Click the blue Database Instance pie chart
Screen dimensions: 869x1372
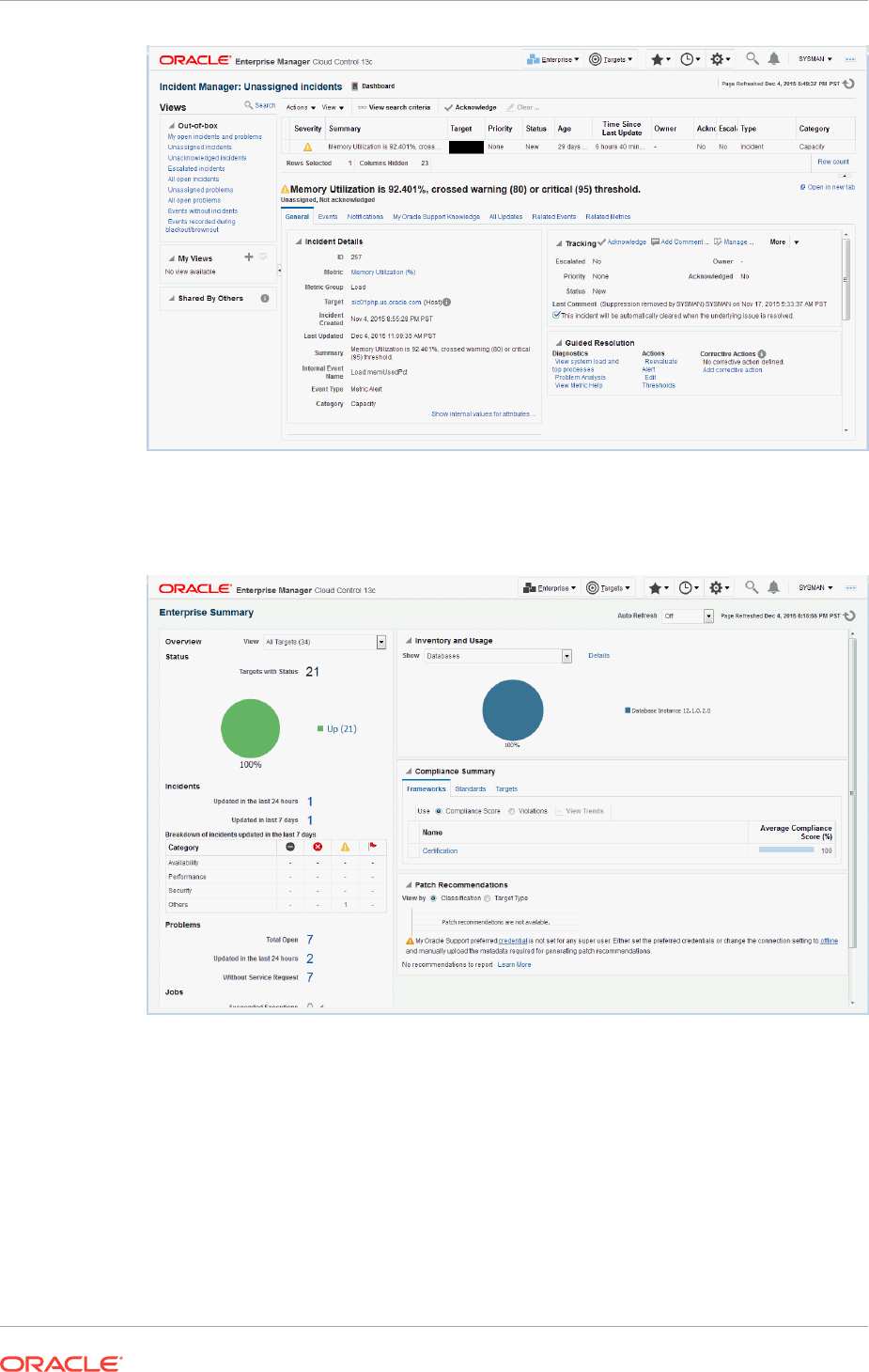[513, 710]
